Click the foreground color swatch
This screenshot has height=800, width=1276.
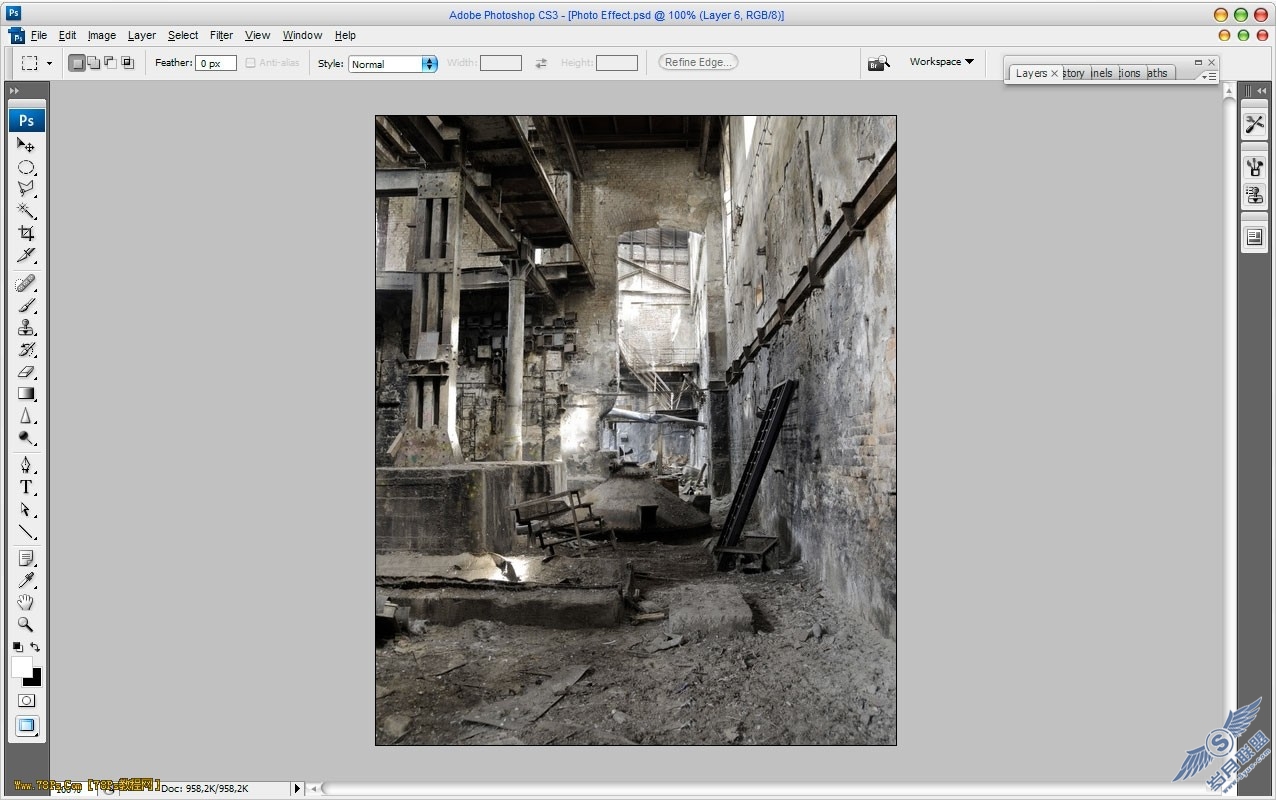[22, 667]
